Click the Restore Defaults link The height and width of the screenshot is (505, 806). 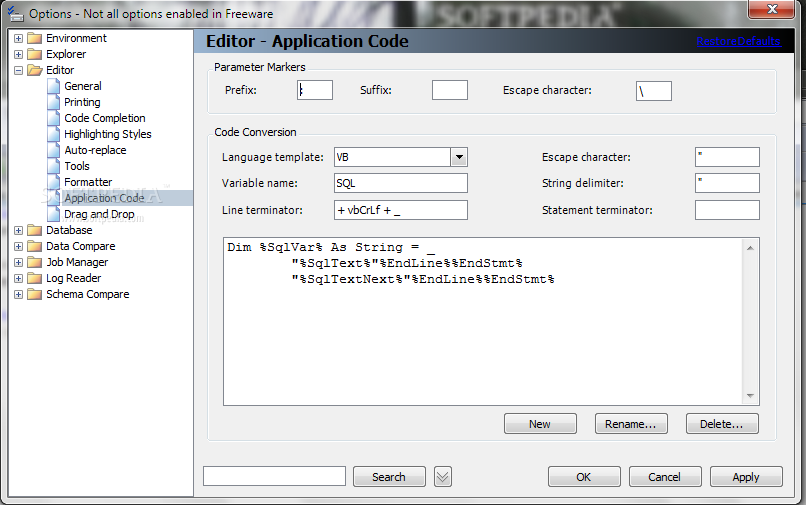[x=738, y=41]
